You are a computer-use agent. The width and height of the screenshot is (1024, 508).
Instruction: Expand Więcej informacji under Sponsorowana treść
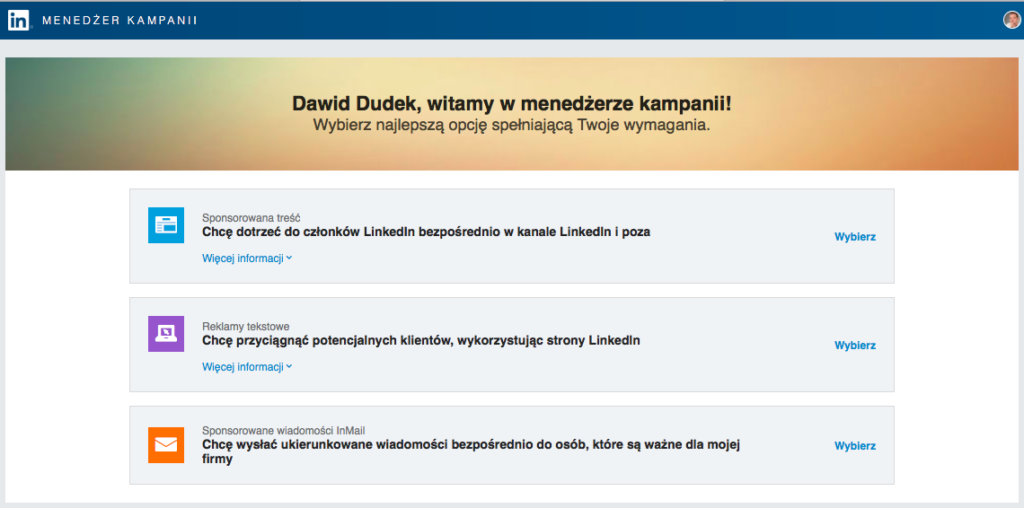(243, 258)
